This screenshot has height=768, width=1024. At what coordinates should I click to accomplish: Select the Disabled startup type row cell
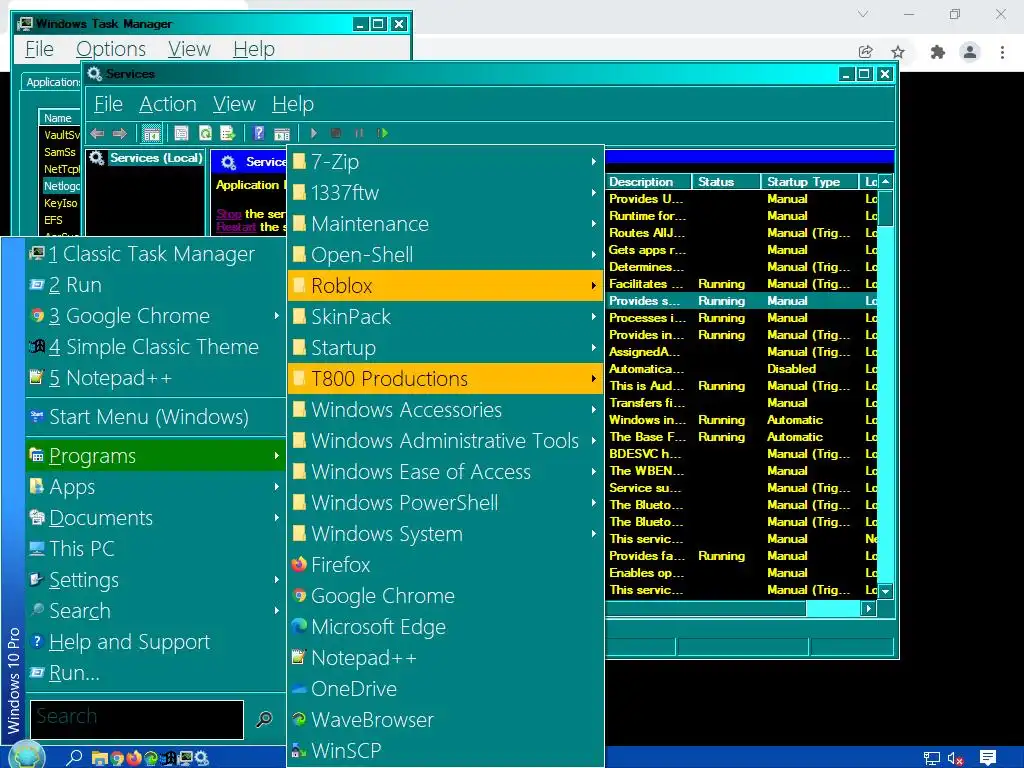tap(792, 368)
